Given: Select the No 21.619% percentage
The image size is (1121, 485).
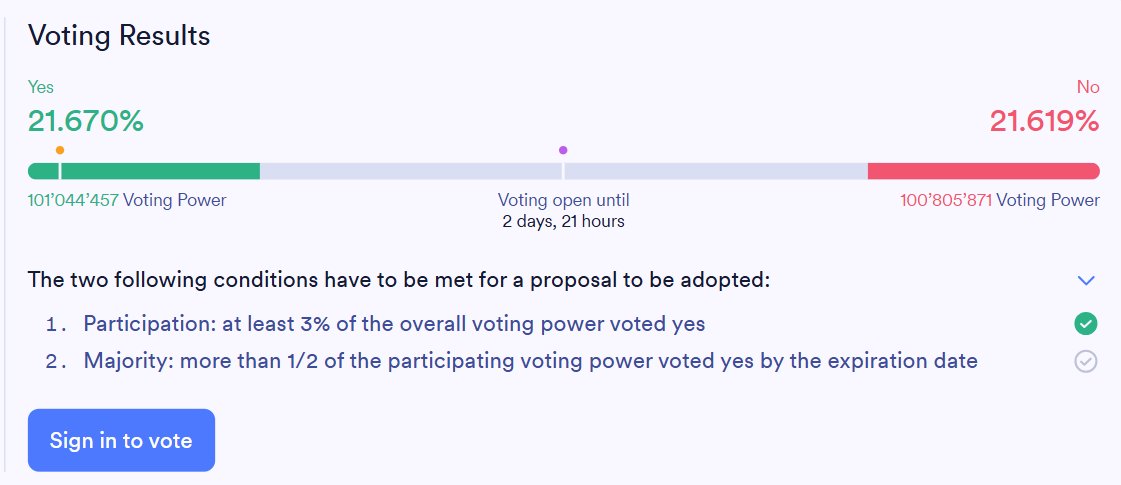Looking at the screenshot, I should pyautogui.click(x=1044, y=121).
